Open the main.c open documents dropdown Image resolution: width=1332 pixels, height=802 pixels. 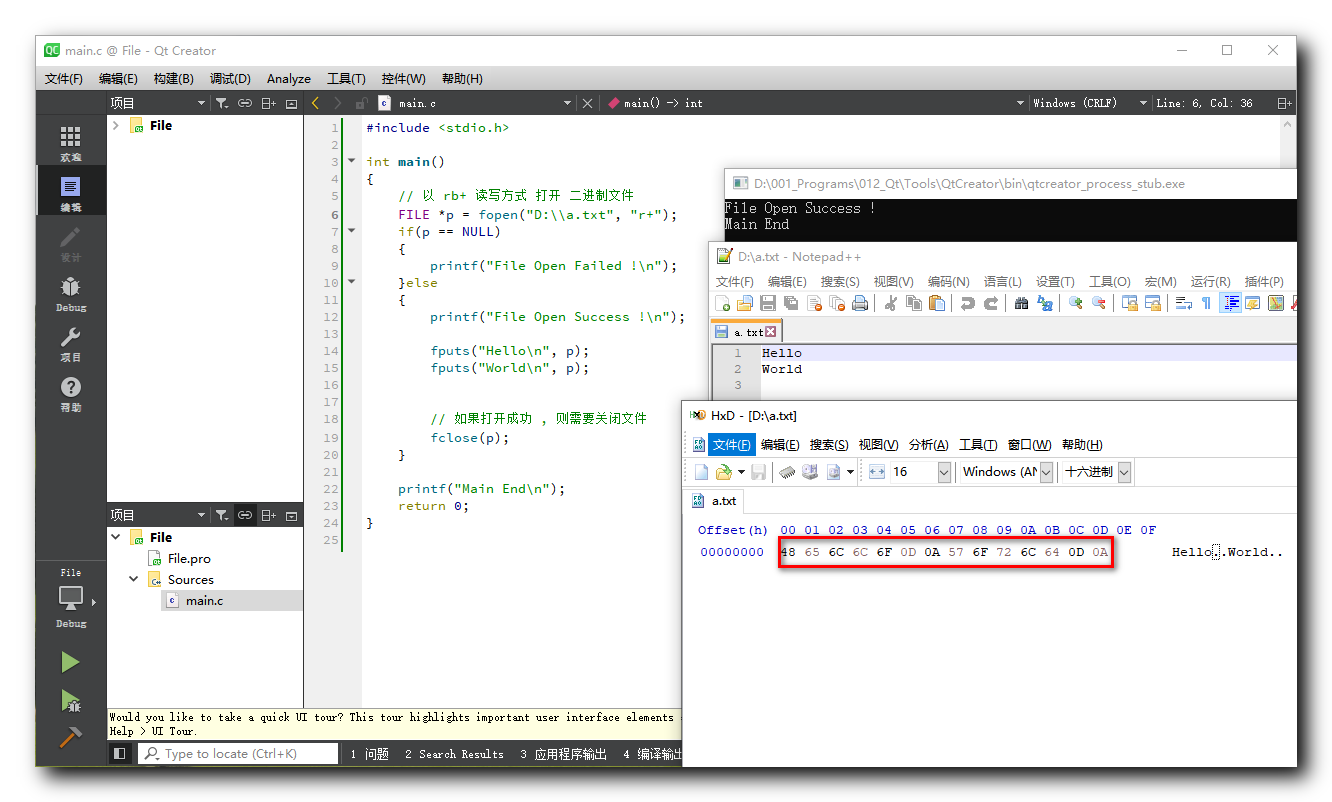point(568,103)
